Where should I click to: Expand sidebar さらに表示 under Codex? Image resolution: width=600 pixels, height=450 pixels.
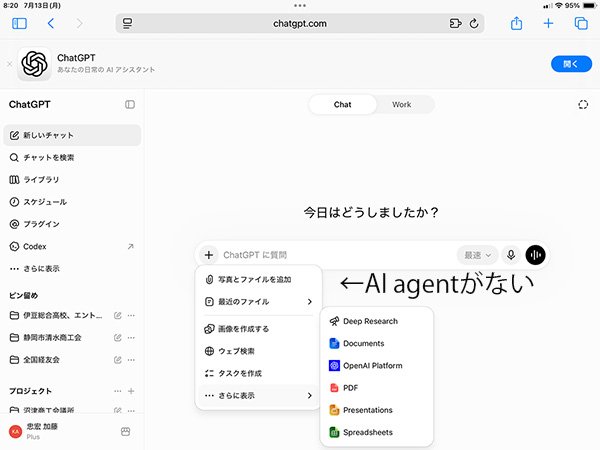coord(72,269)
